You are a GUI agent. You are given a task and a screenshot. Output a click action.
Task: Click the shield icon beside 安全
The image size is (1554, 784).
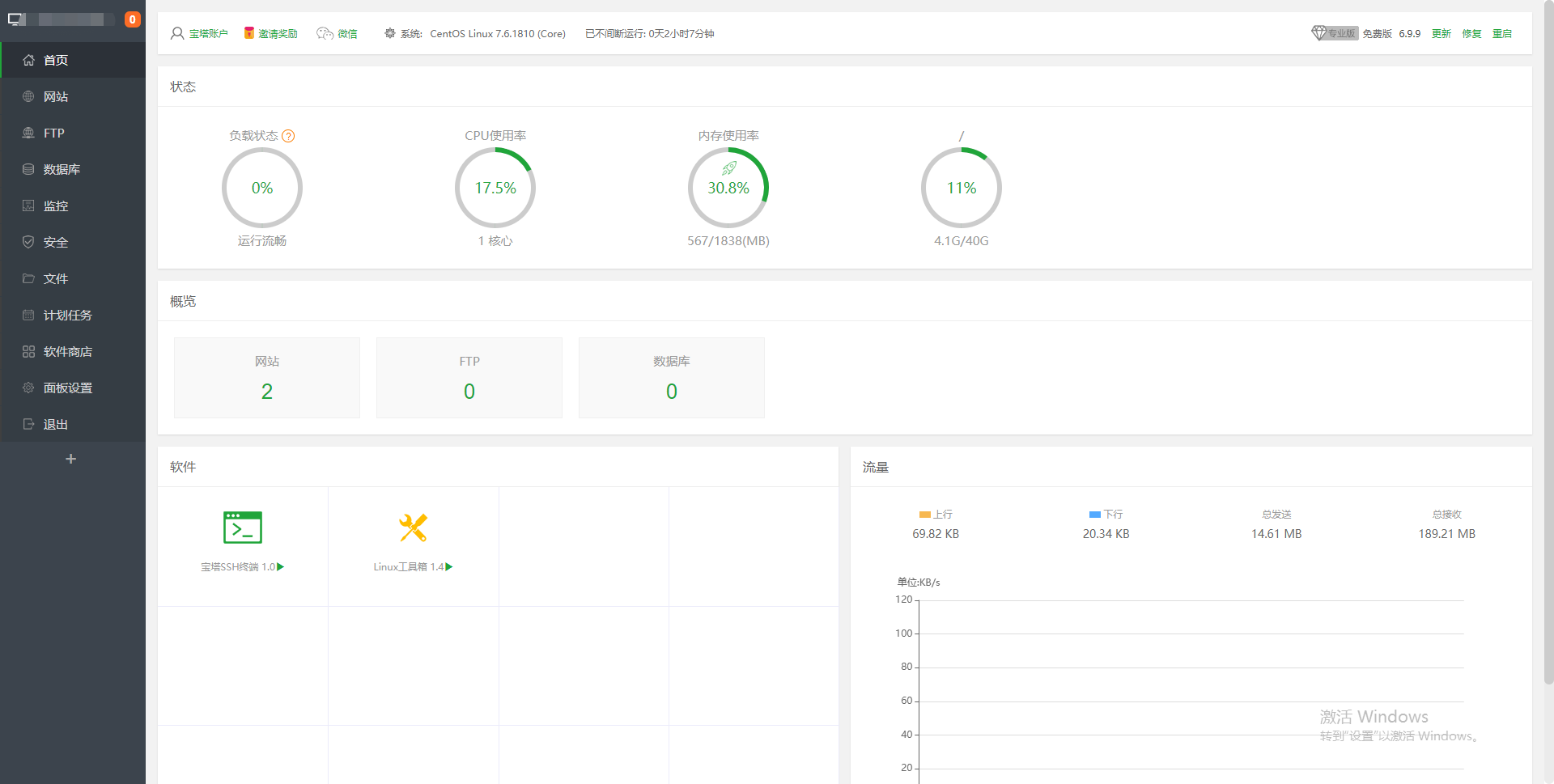click(28, 242)
